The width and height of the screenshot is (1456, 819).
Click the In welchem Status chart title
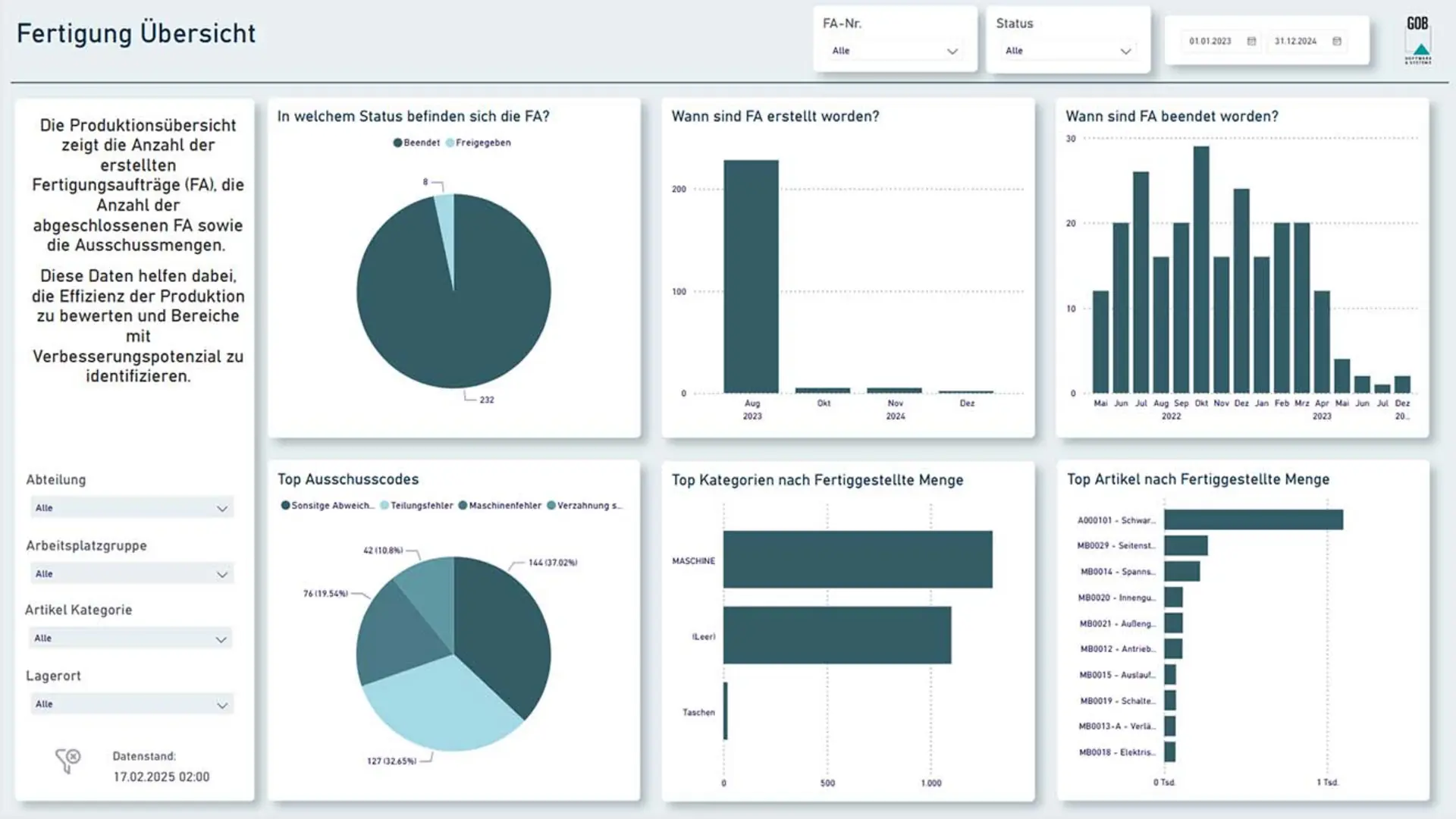coord(413,117)
